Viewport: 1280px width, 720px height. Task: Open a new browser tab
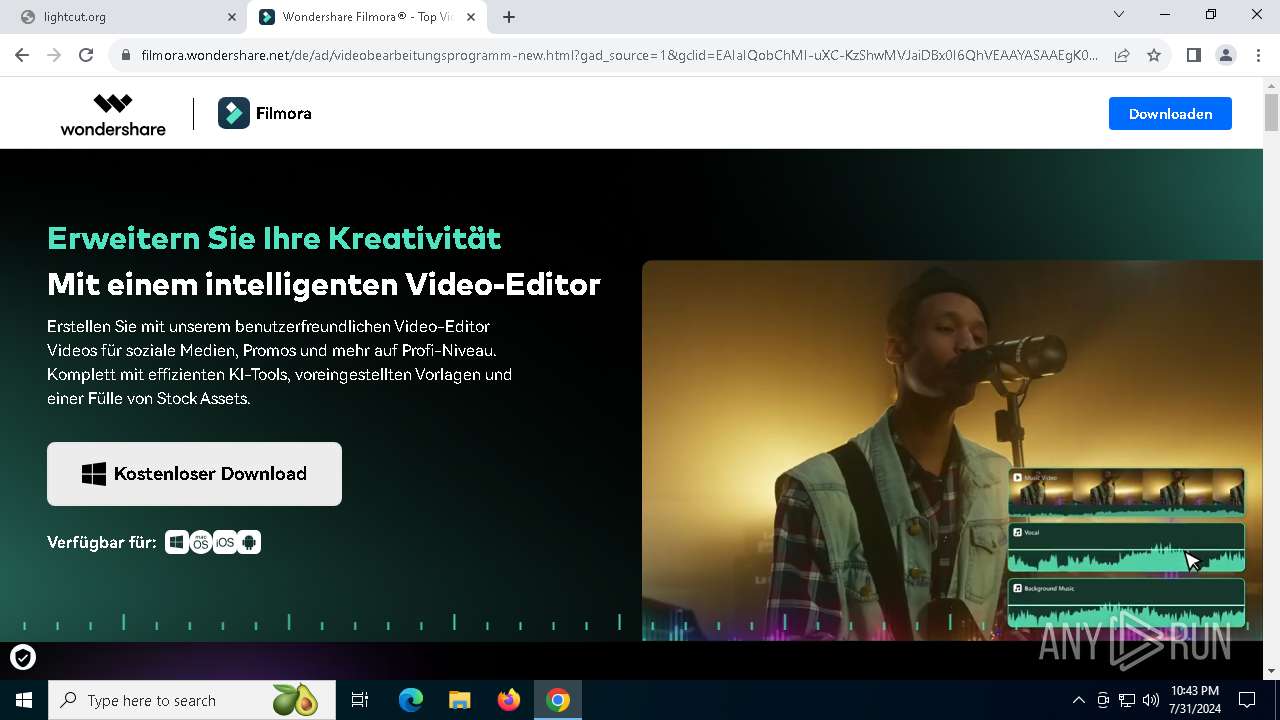point(509,17)
